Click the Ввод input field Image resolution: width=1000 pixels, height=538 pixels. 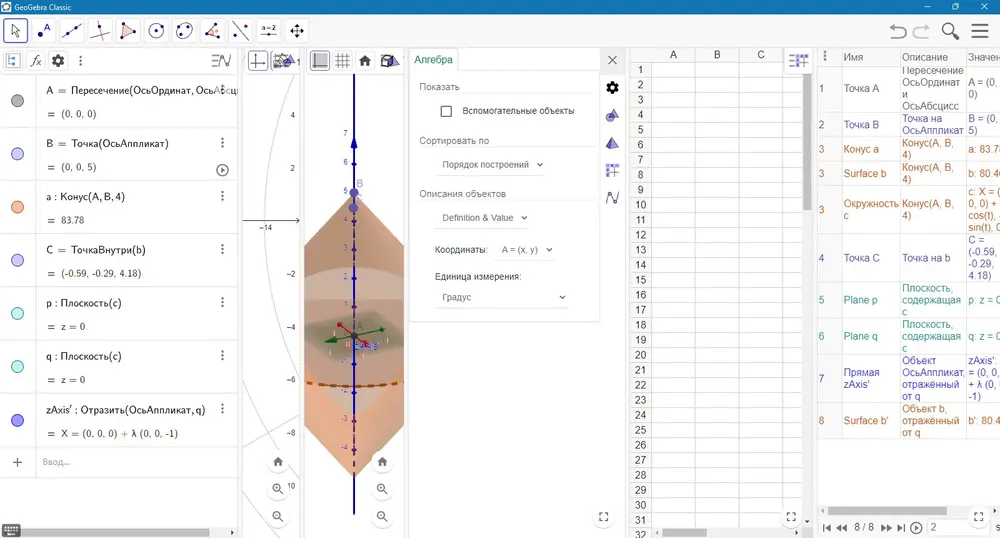[136, 462]
